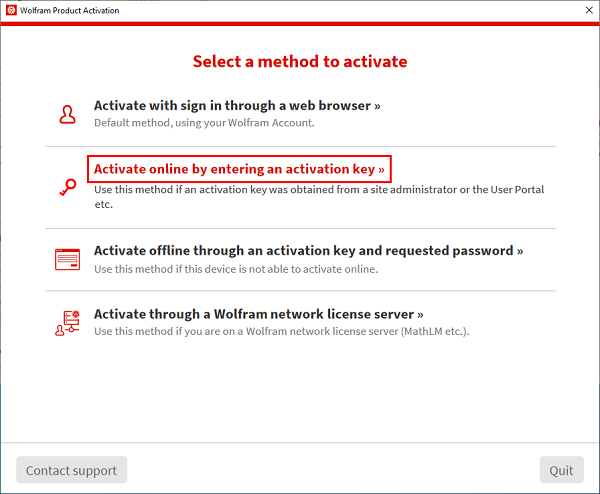Choose Activate with sign in through web browser
600x494 pixels.
click(x=237, y=106)
